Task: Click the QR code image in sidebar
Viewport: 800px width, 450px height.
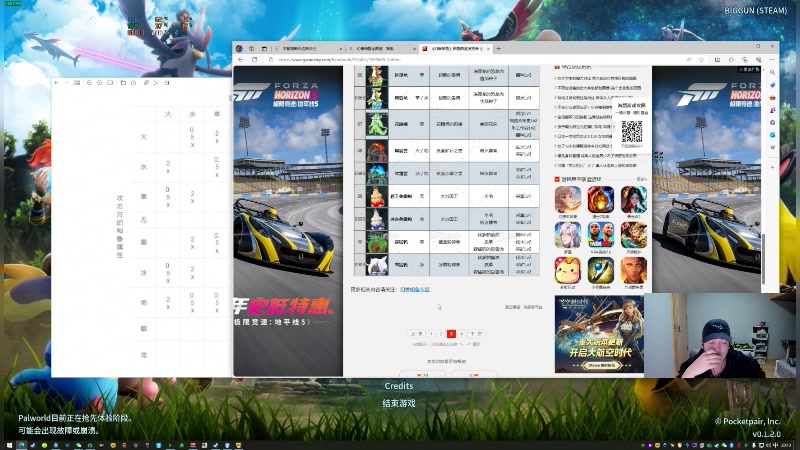Action: pos(632,132)
